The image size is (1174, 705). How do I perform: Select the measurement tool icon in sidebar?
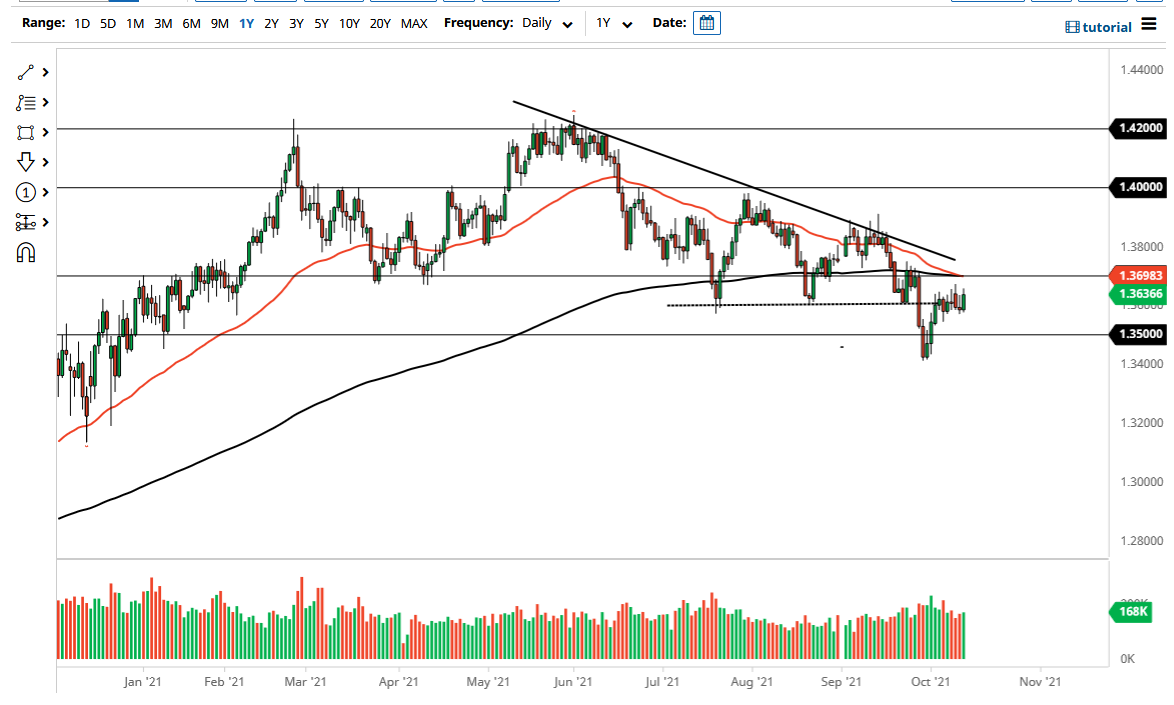point(25,222)
